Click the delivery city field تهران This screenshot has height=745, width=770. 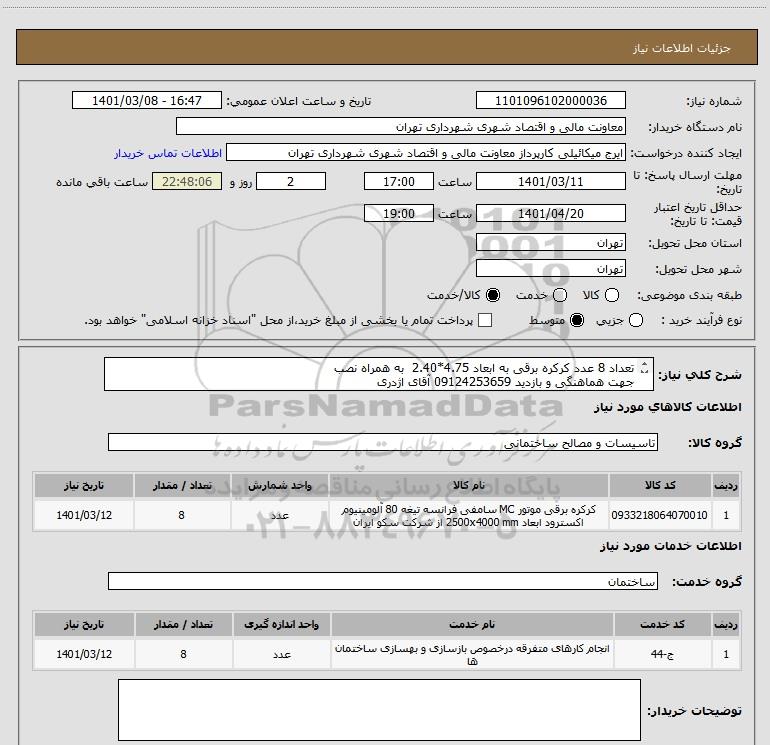pos(550,268)
